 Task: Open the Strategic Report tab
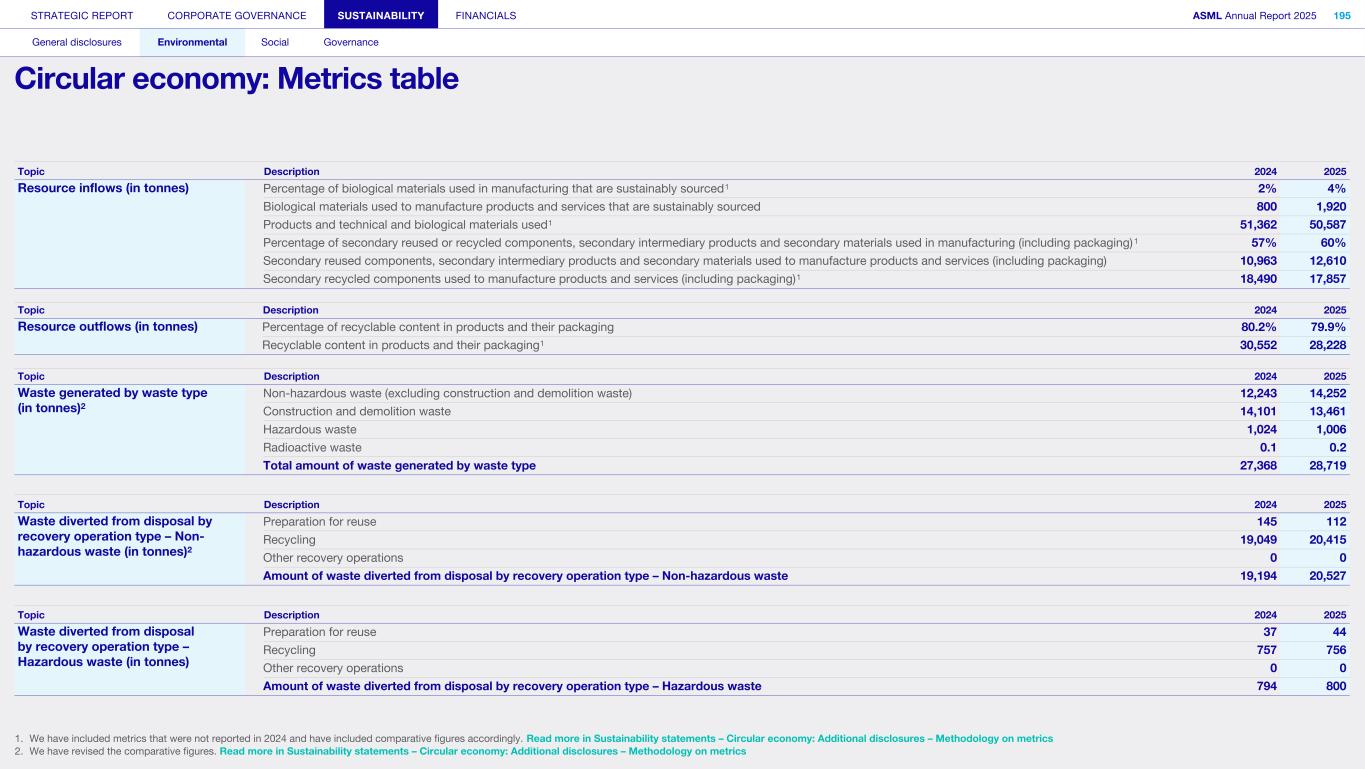pos(82,15)
